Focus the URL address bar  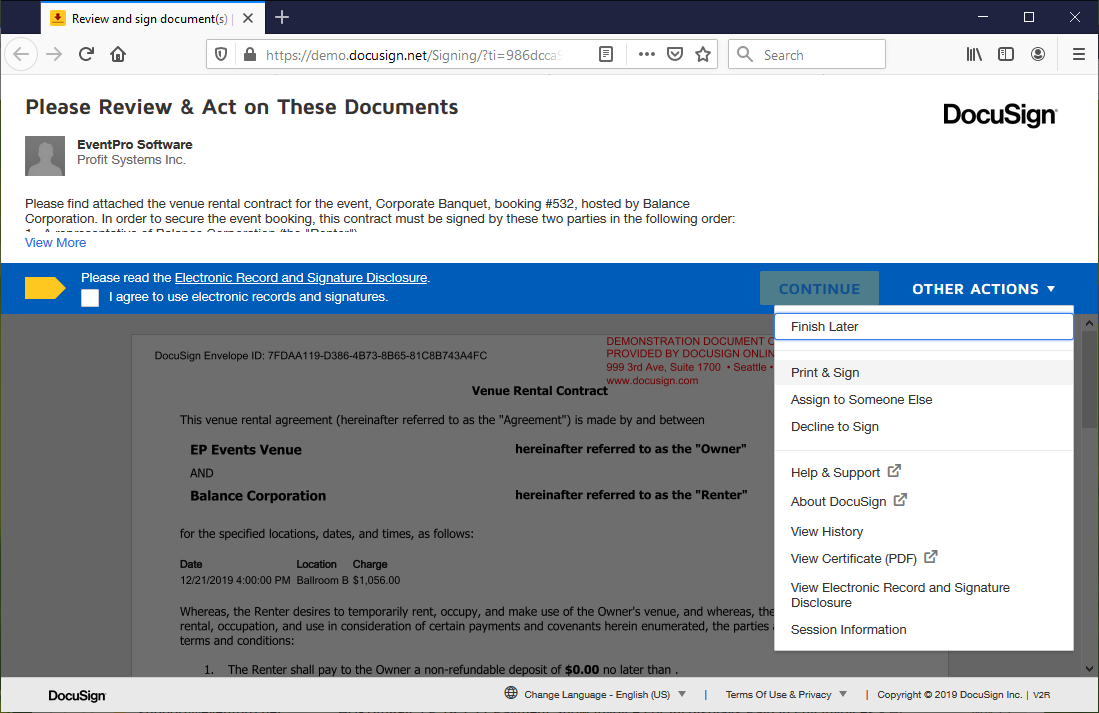[414, 55]
